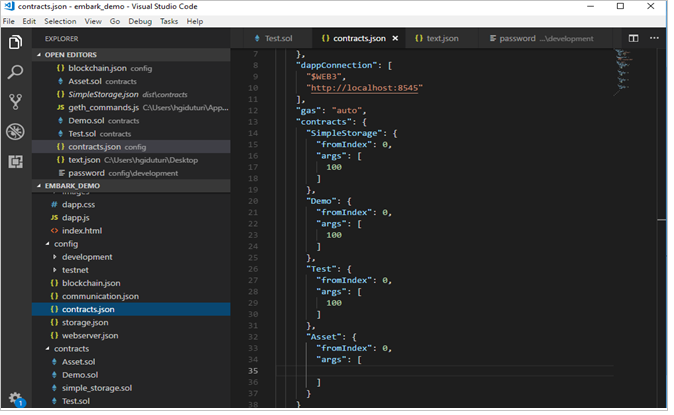Open Test.sol in Open Editors list
This screenshot has height=415, width=674.
[132, 135]
